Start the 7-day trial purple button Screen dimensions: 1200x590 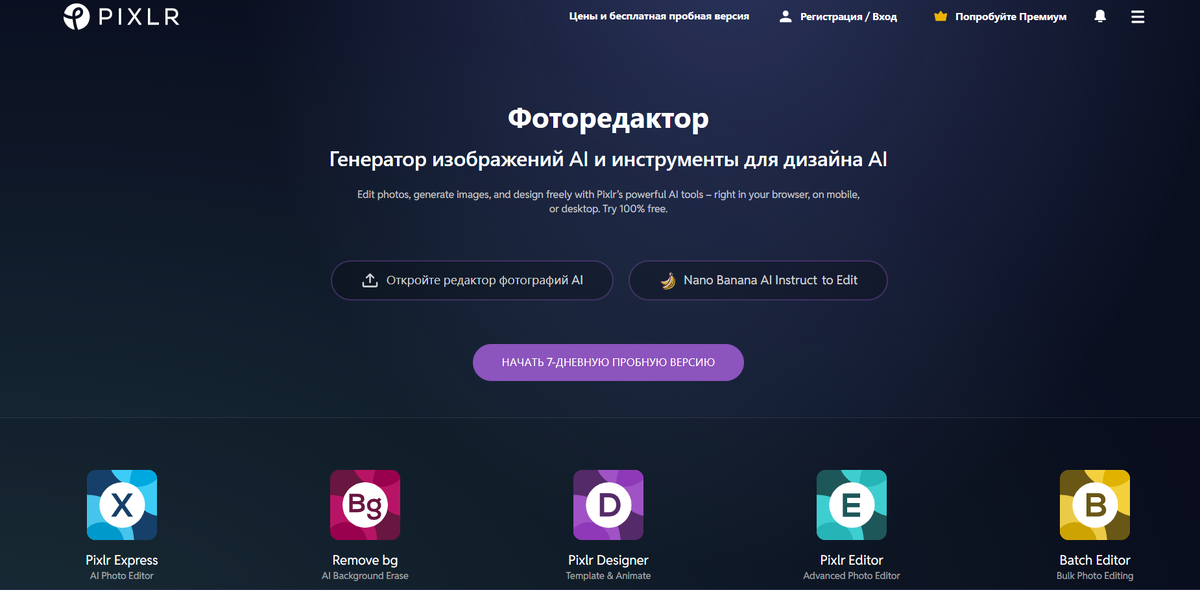[x=608, y=362]
